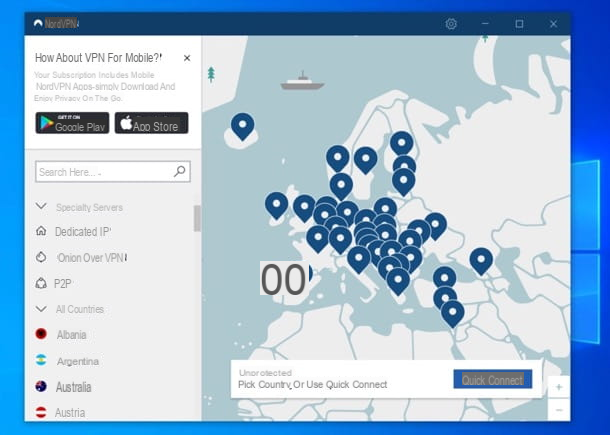
Task: Click the Albania flag icon
Action: 41,334
